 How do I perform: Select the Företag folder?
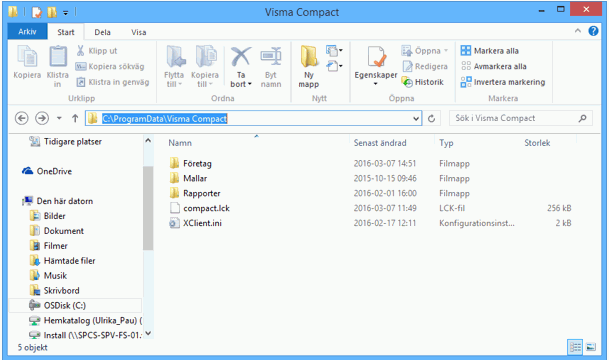(197, 163)
